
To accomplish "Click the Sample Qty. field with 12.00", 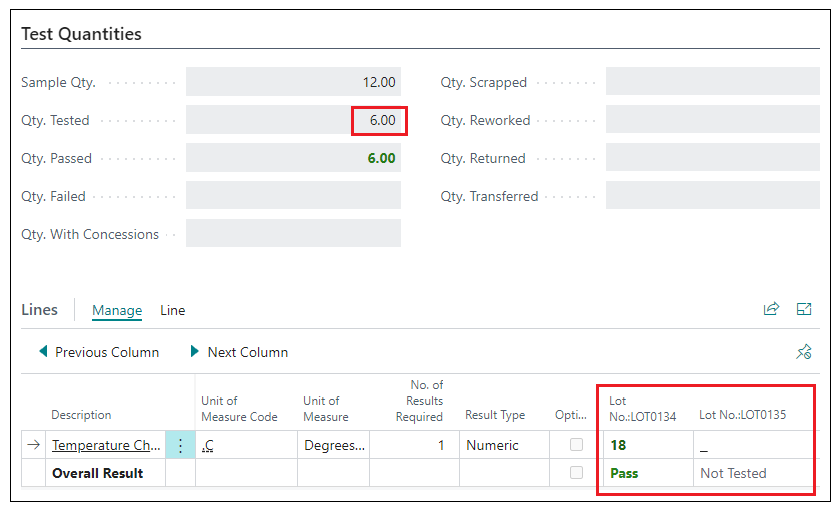I will pos(293,83).
